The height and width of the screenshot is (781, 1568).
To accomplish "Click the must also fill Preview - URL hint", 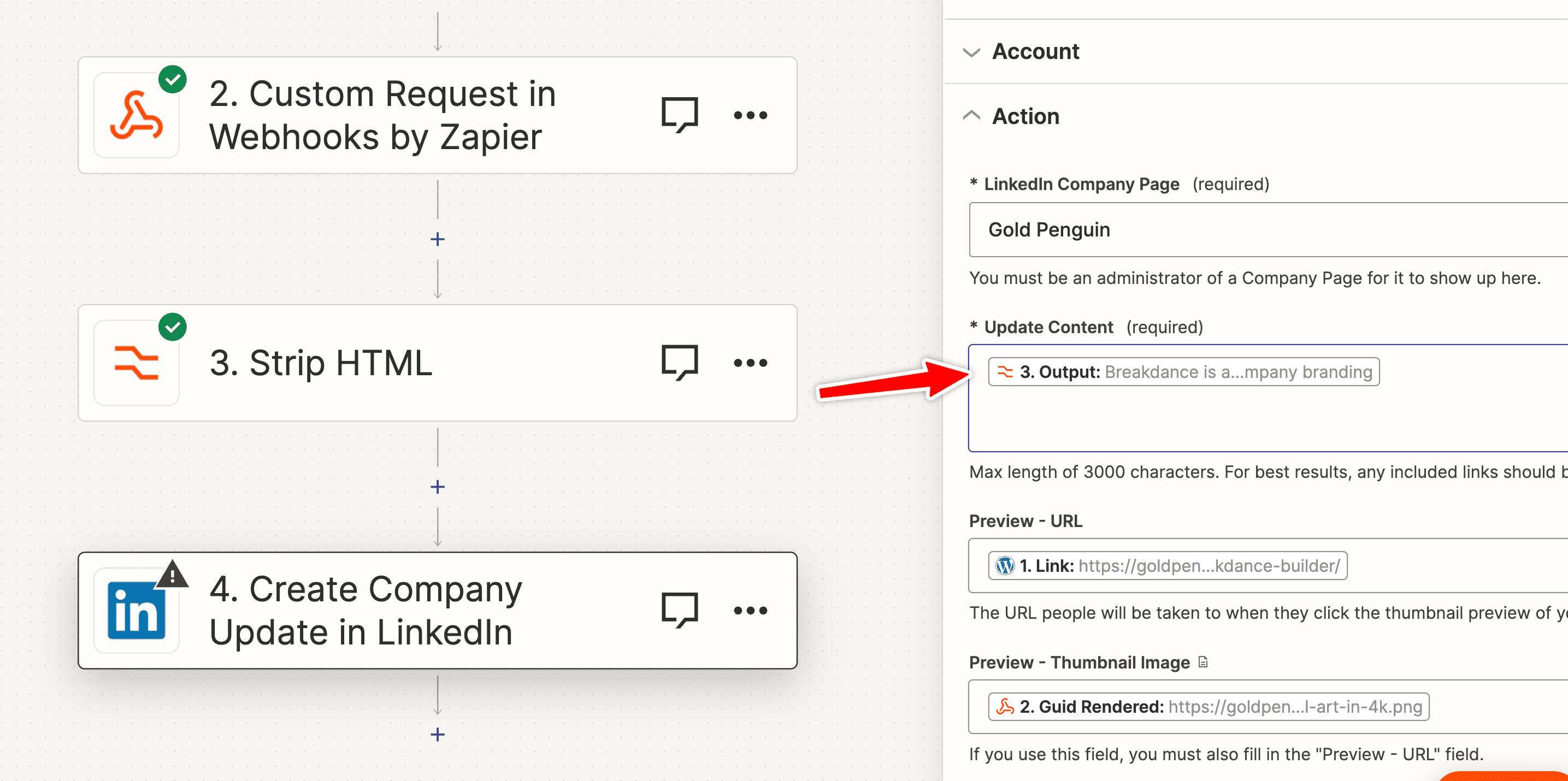I will coord(1226,754).
